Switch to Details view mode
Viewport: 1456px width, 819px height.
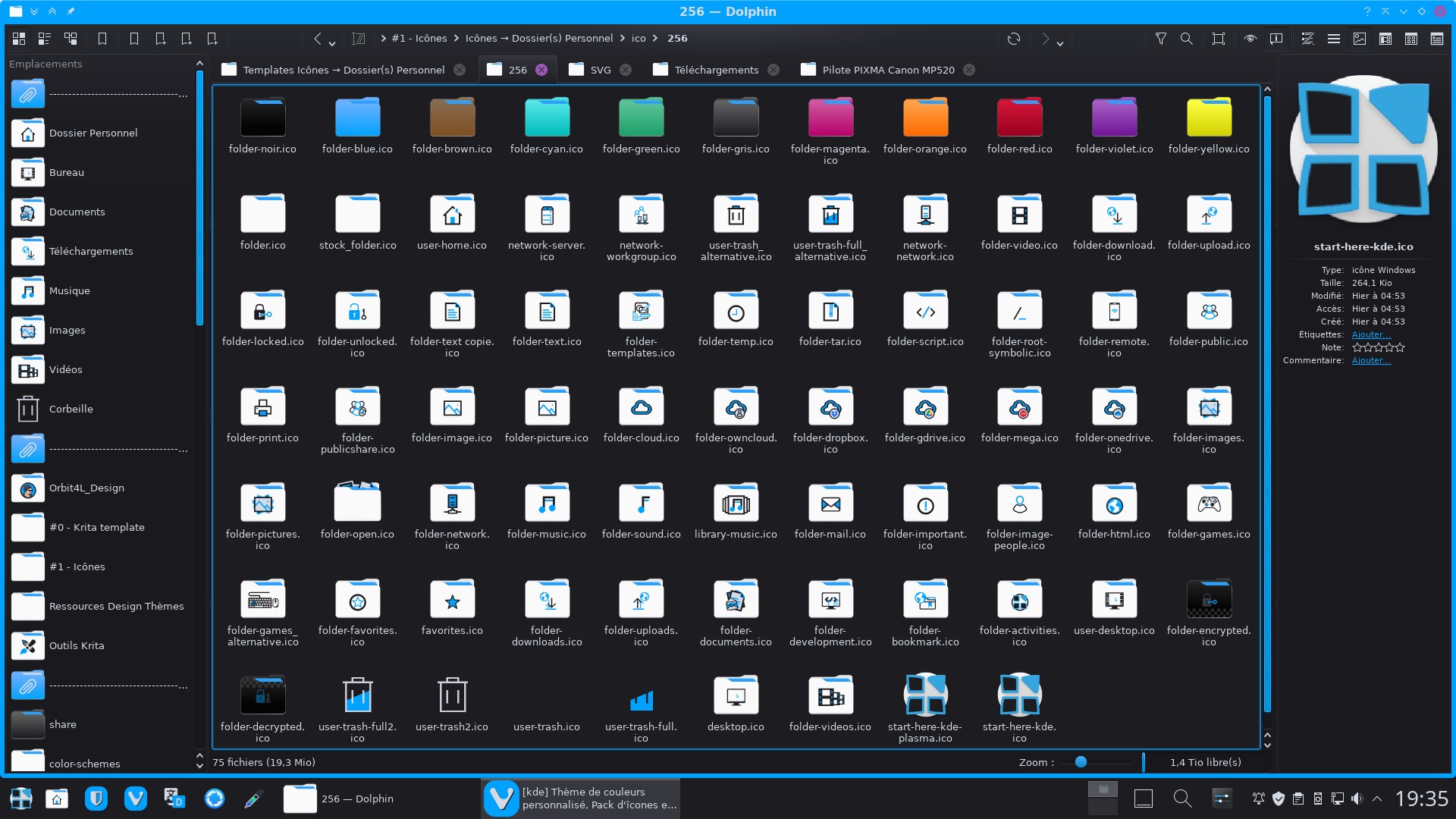[71, 39]
